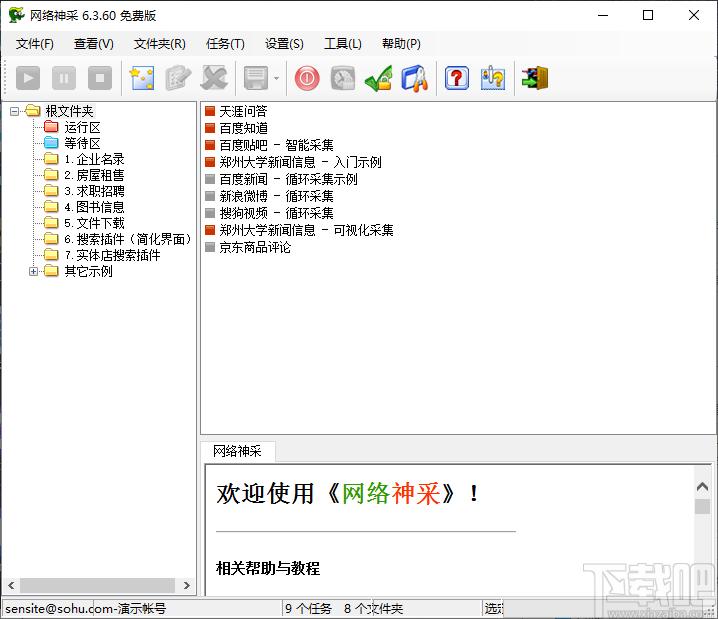
Task: Click the folder tree scroll-left arrow
Action: tap(11, 585)
